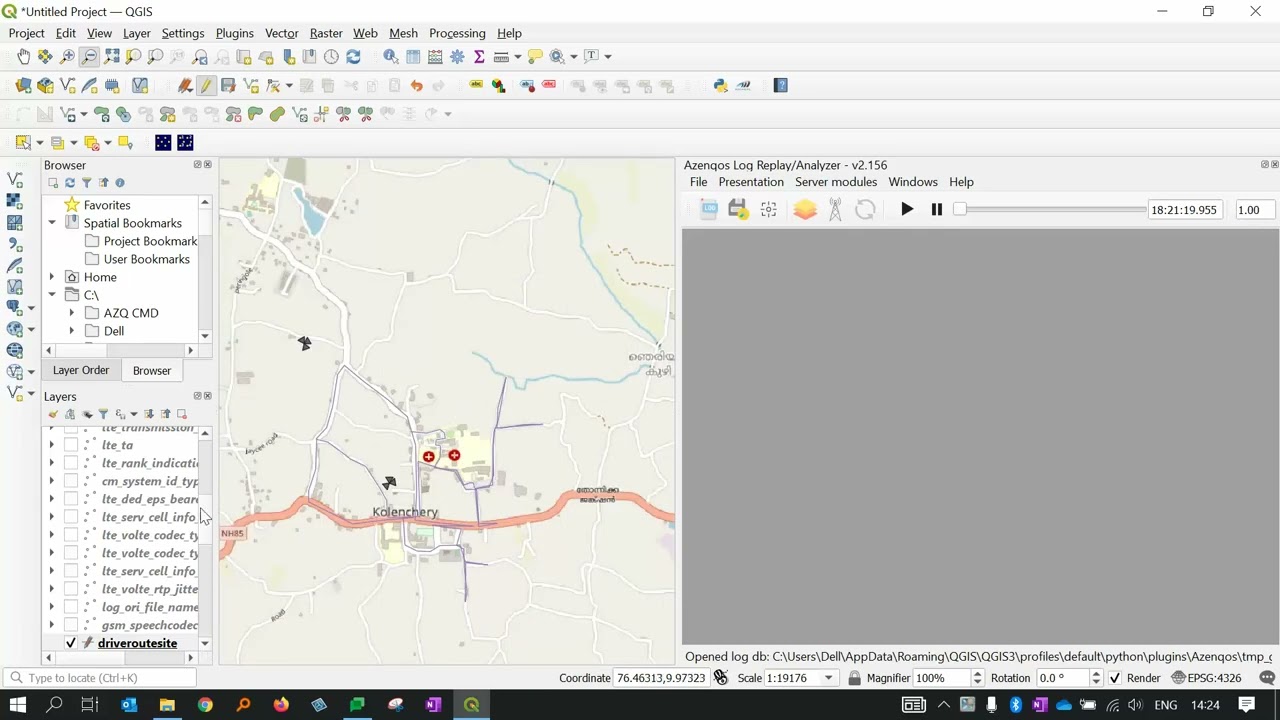1280x720 pixels.
Task: Click the Azenqos layers stack icon
Action: click(805, 209)
